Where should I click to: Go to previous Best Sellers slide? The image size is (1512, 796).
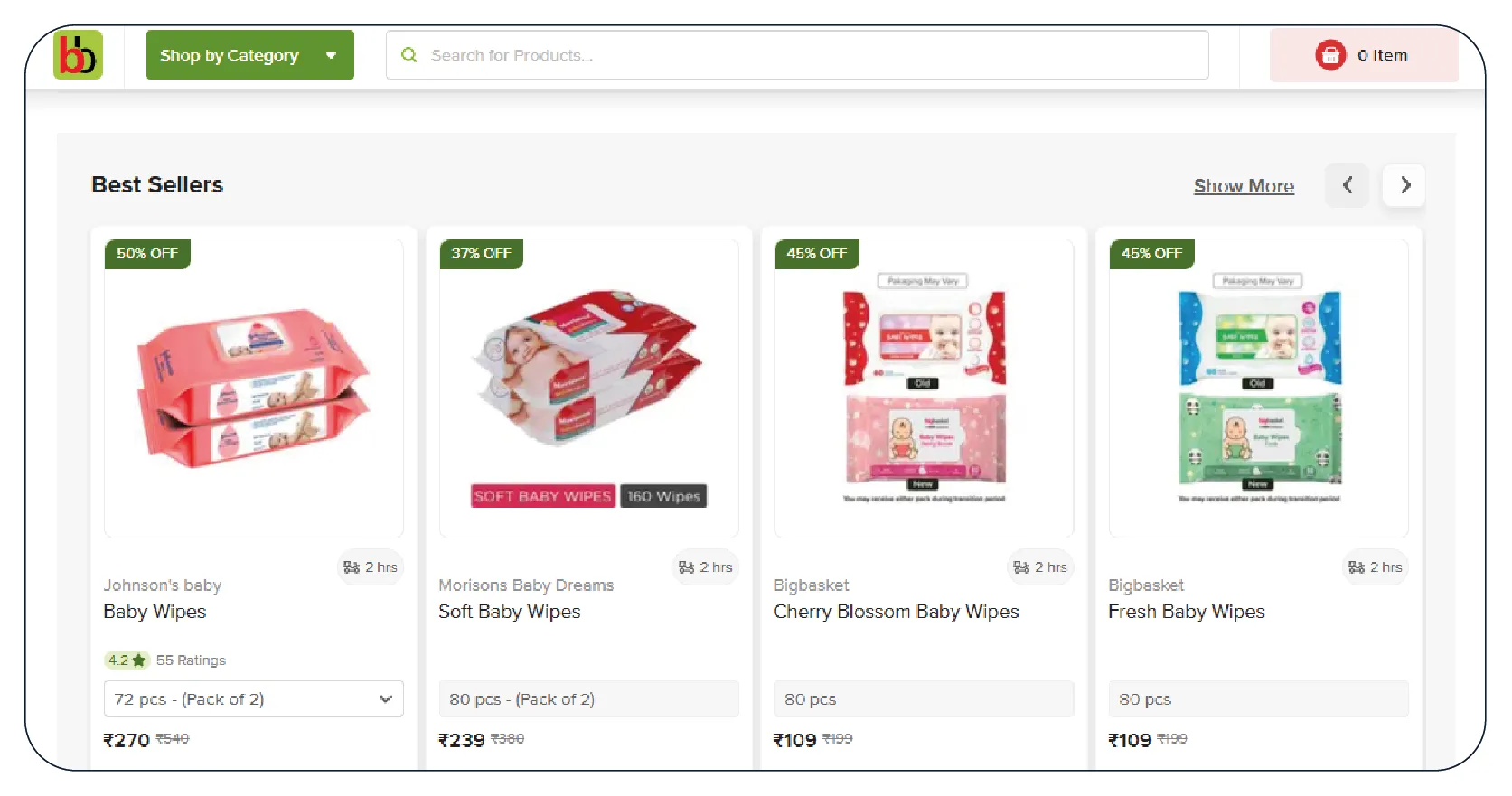click(1347, 185)
